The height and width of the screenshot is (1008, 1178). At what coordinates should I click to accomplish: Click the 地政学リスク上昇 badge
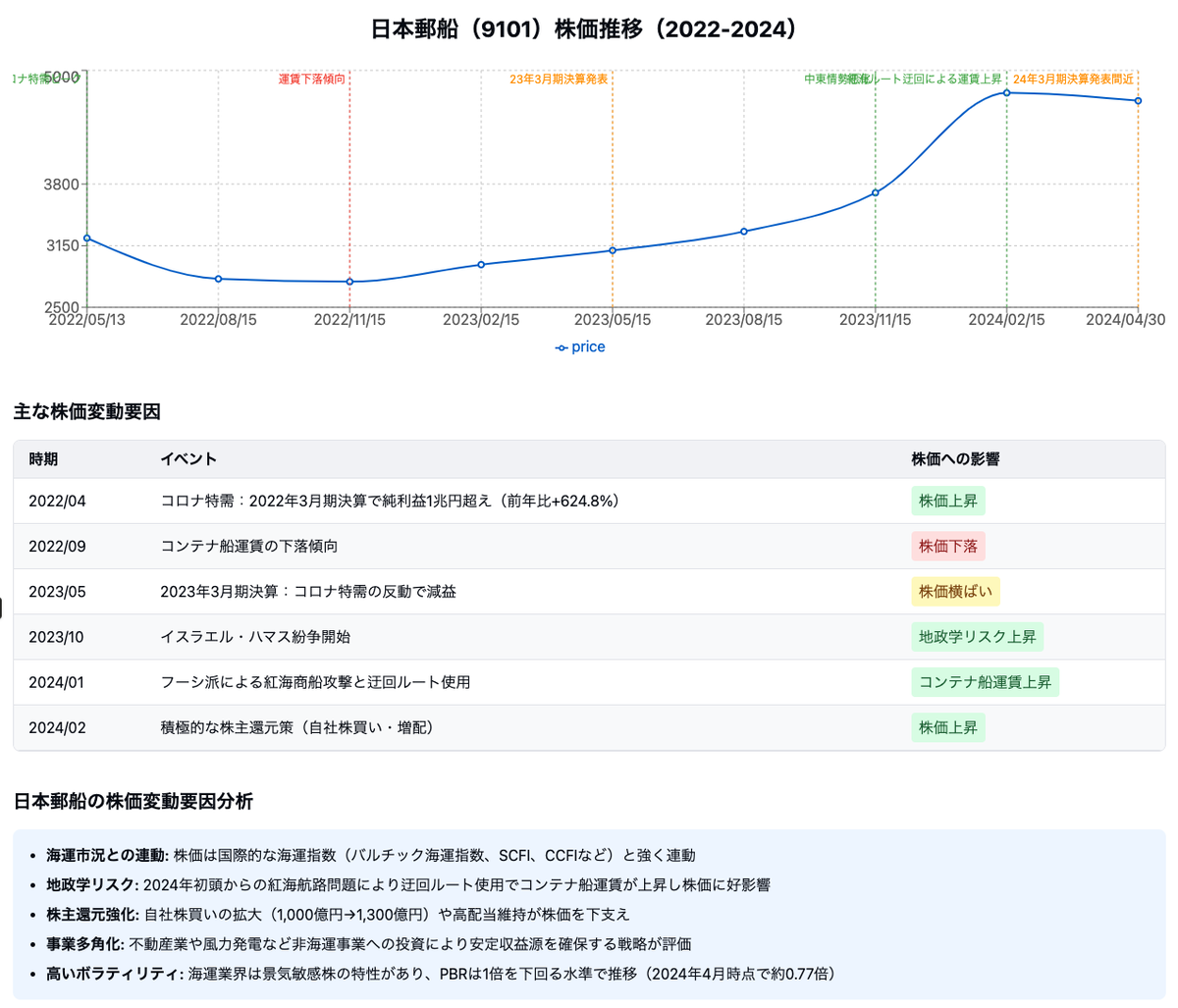tap(977, 637)
